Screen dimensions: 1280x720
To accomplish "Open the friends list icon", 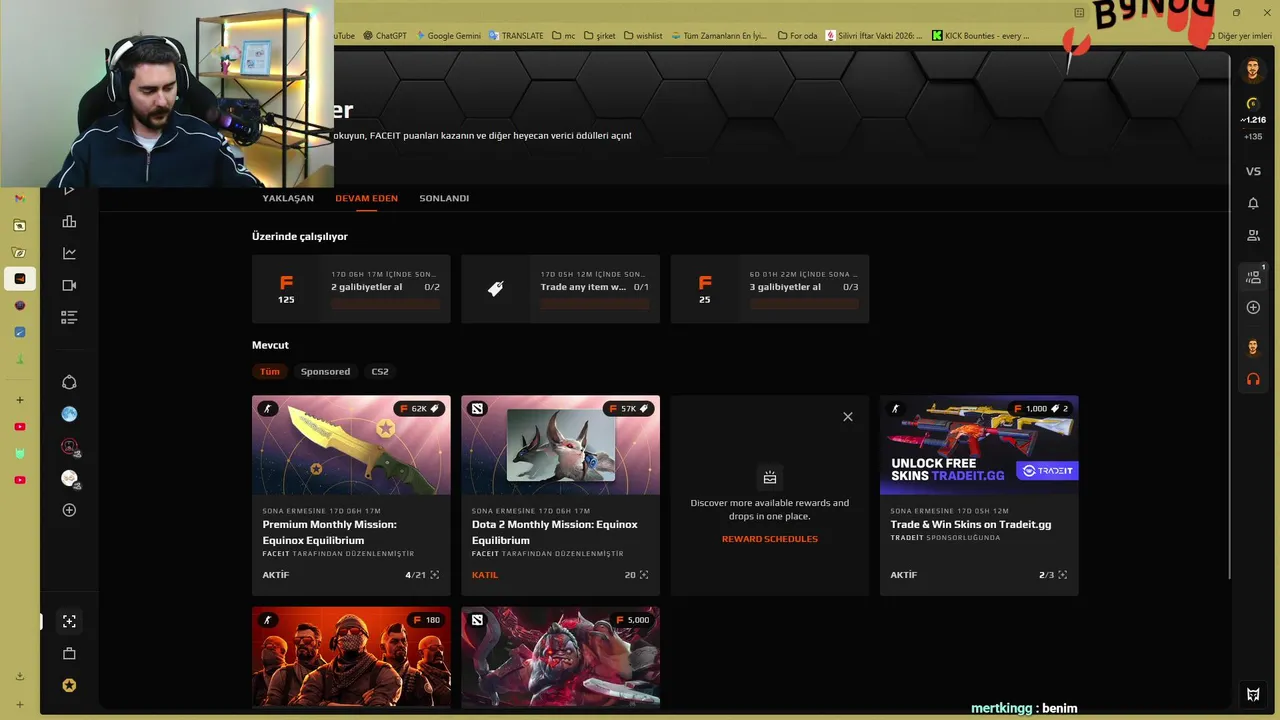I will [1253, 235].
